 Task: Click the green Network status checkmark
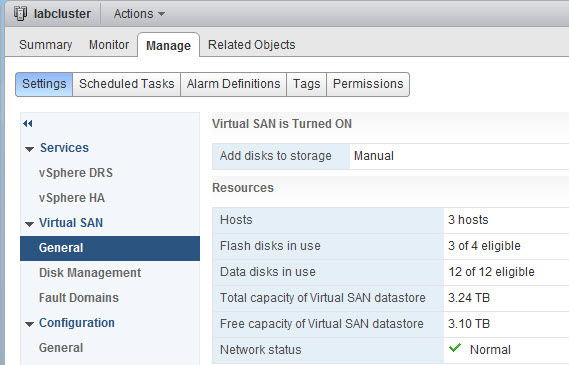tap(455, 348)
